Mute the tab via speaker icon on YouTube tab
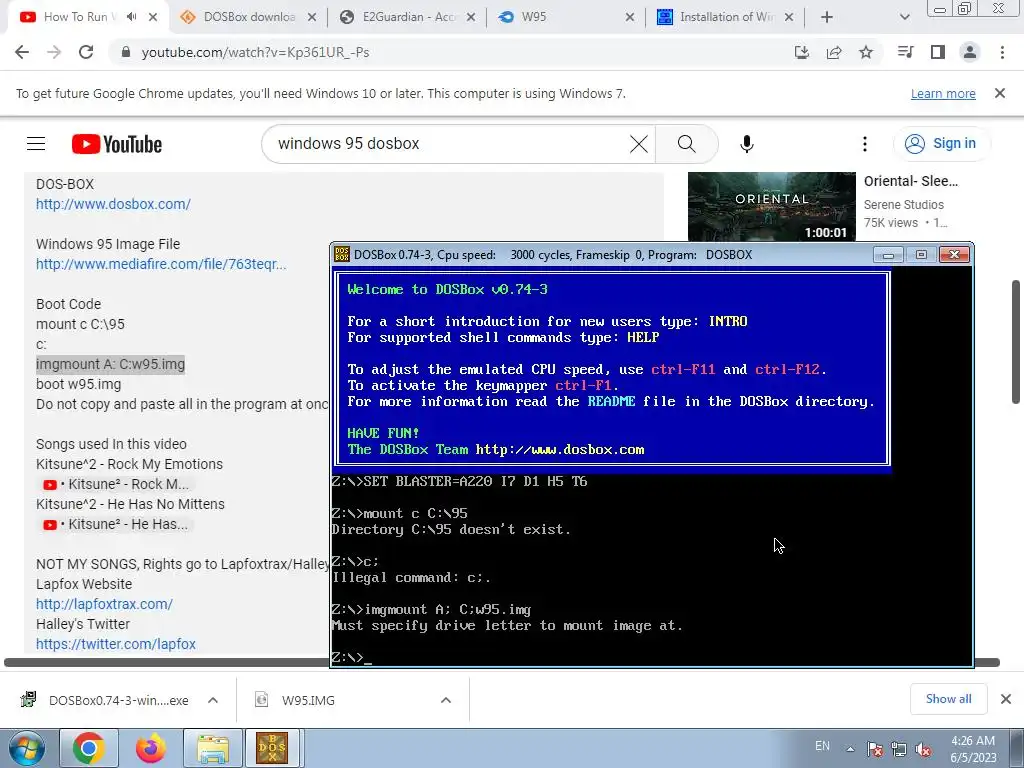 (x=131, y=17)
